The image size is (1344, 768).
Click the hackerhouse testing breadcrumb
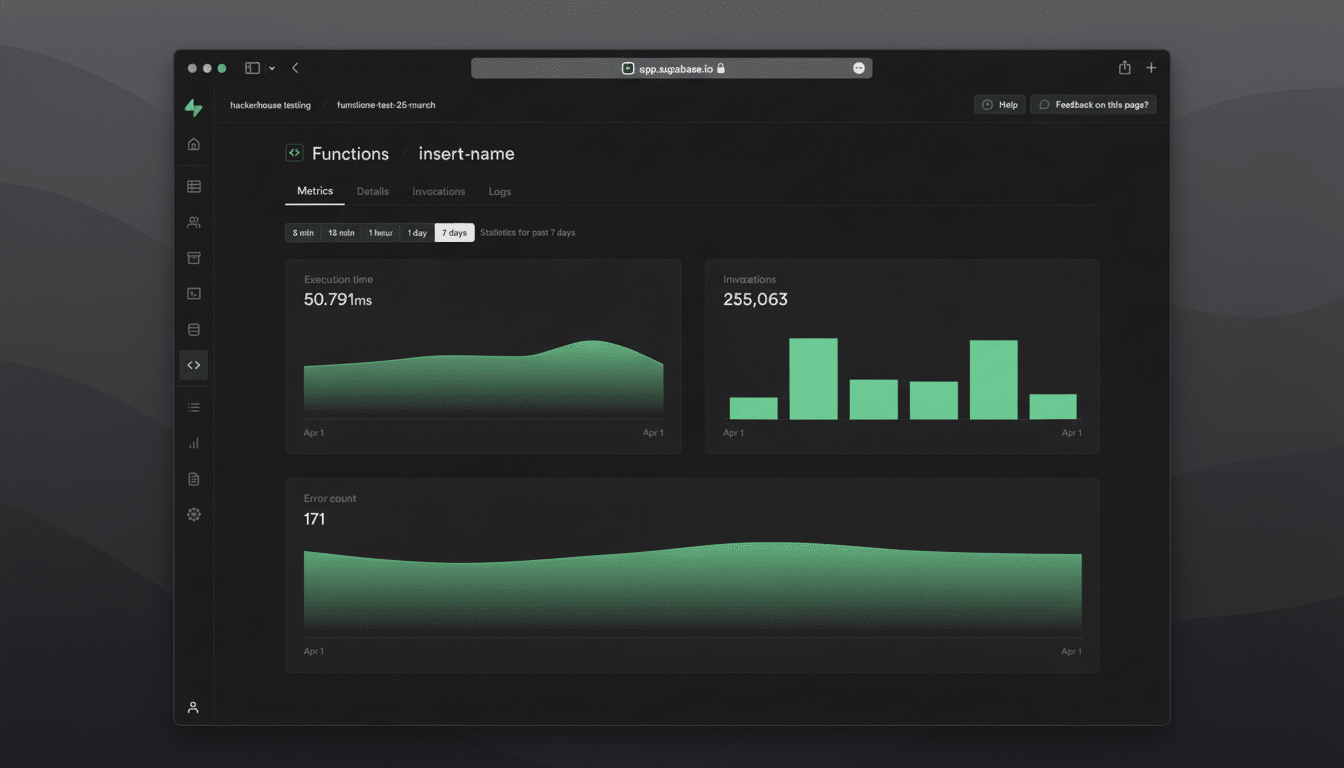tap(268, 104)
